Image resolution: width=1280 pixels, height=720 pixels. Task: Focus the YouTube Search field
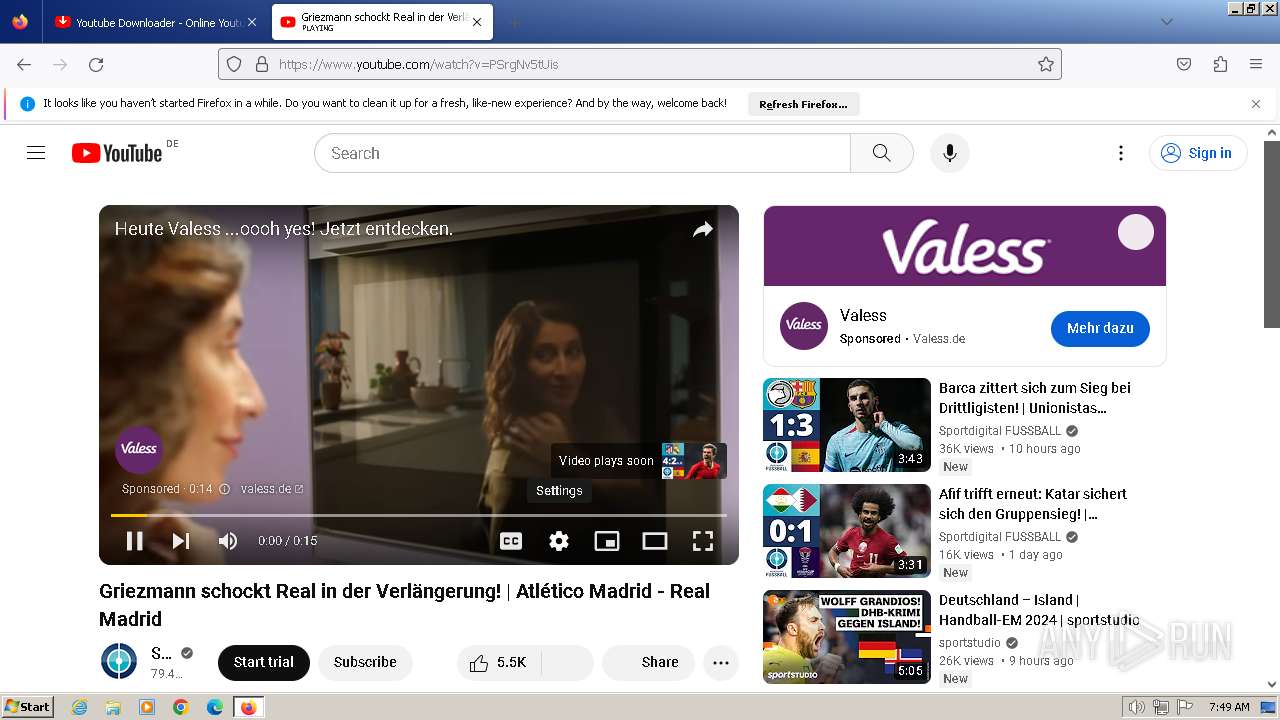(x=583, y=153)
